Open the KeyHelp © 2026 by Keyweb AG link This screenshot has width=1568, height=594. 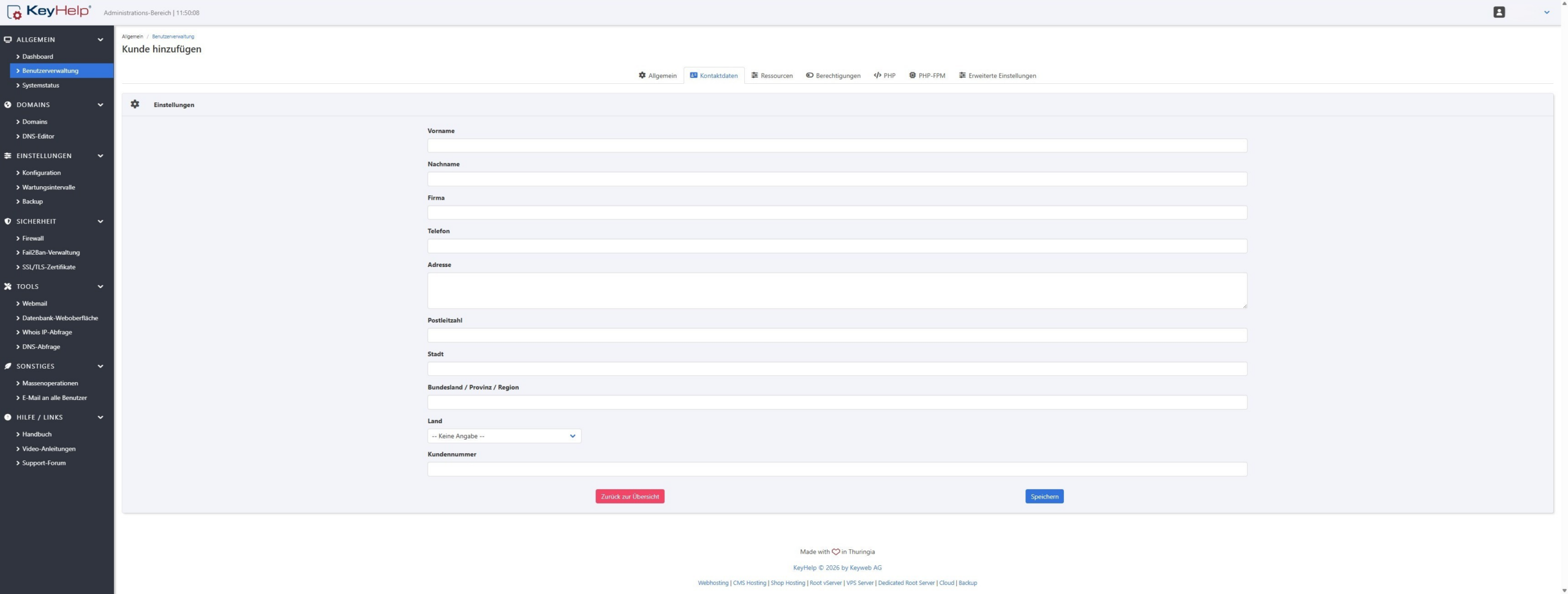[x=837, y=568]
